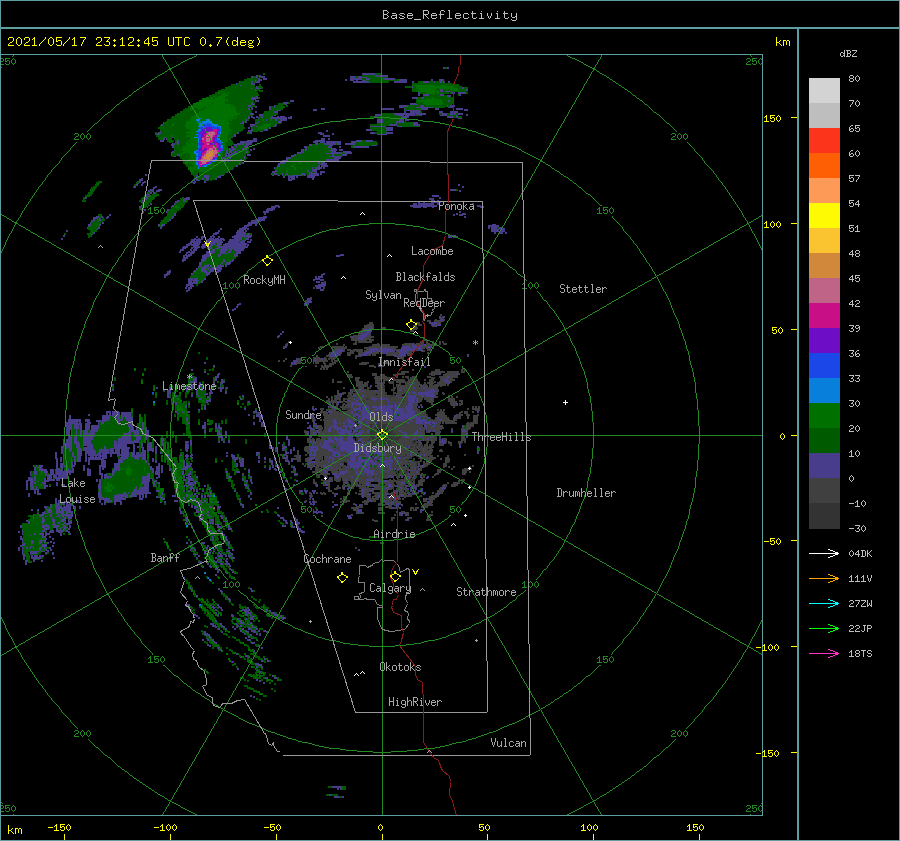This screenshot has height=841, width=900.
Task: Click the Sylvan label
Action: (x=383, y=295)
